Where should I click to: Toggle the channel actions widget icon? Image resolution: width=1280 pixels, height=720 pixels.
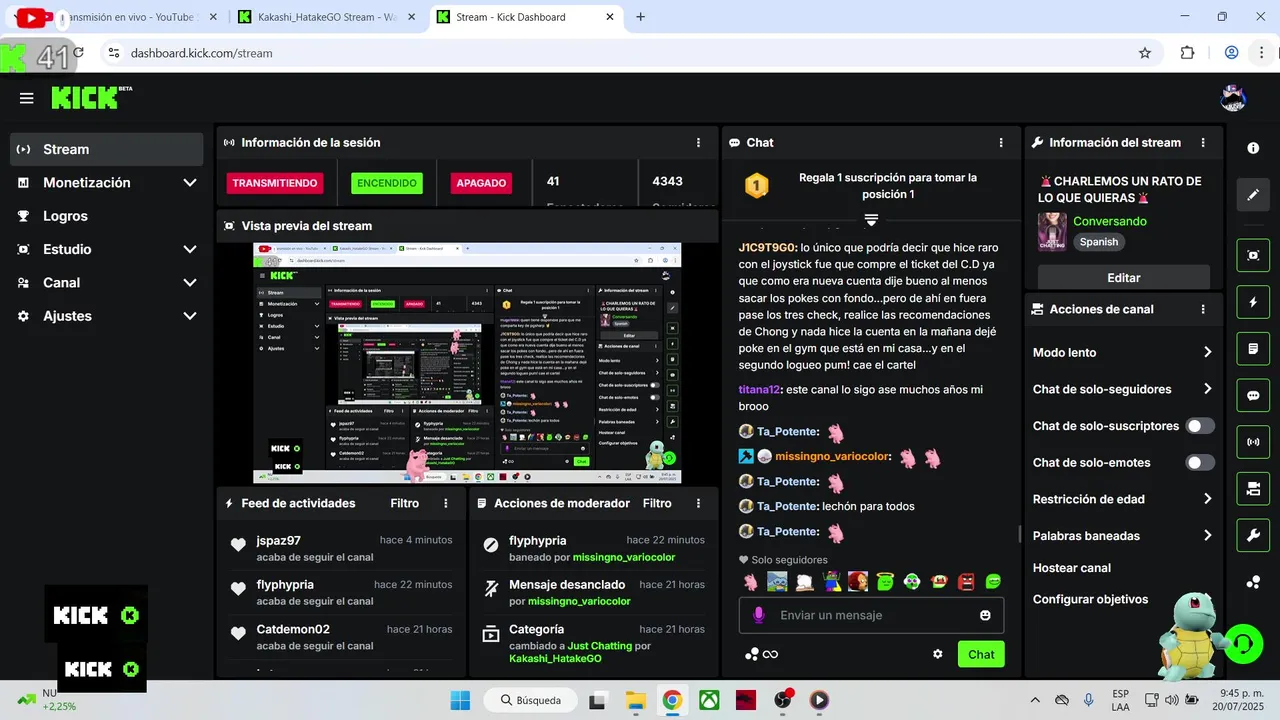(x=1253, y=489)
